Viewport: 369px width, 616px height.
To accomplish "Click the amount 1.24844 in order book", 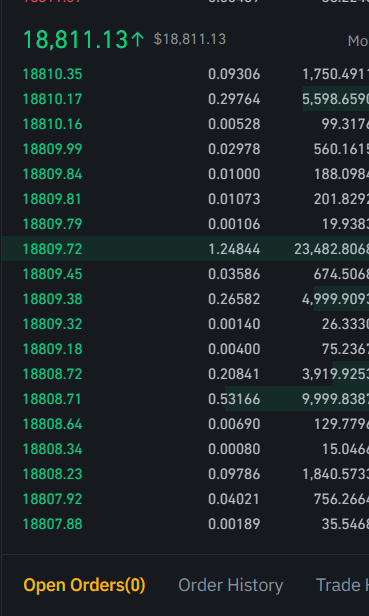I will coord(234,249).
